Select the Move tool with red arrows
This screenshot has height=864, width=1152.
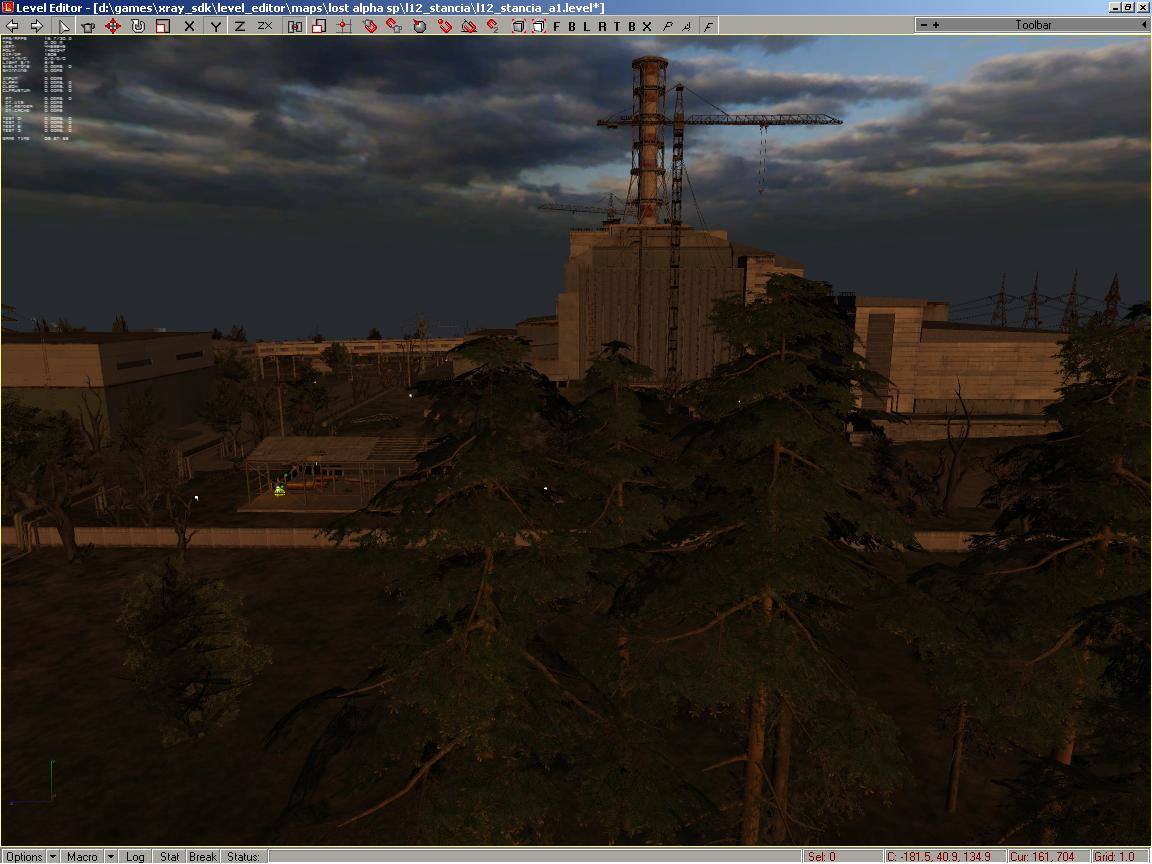112,26
